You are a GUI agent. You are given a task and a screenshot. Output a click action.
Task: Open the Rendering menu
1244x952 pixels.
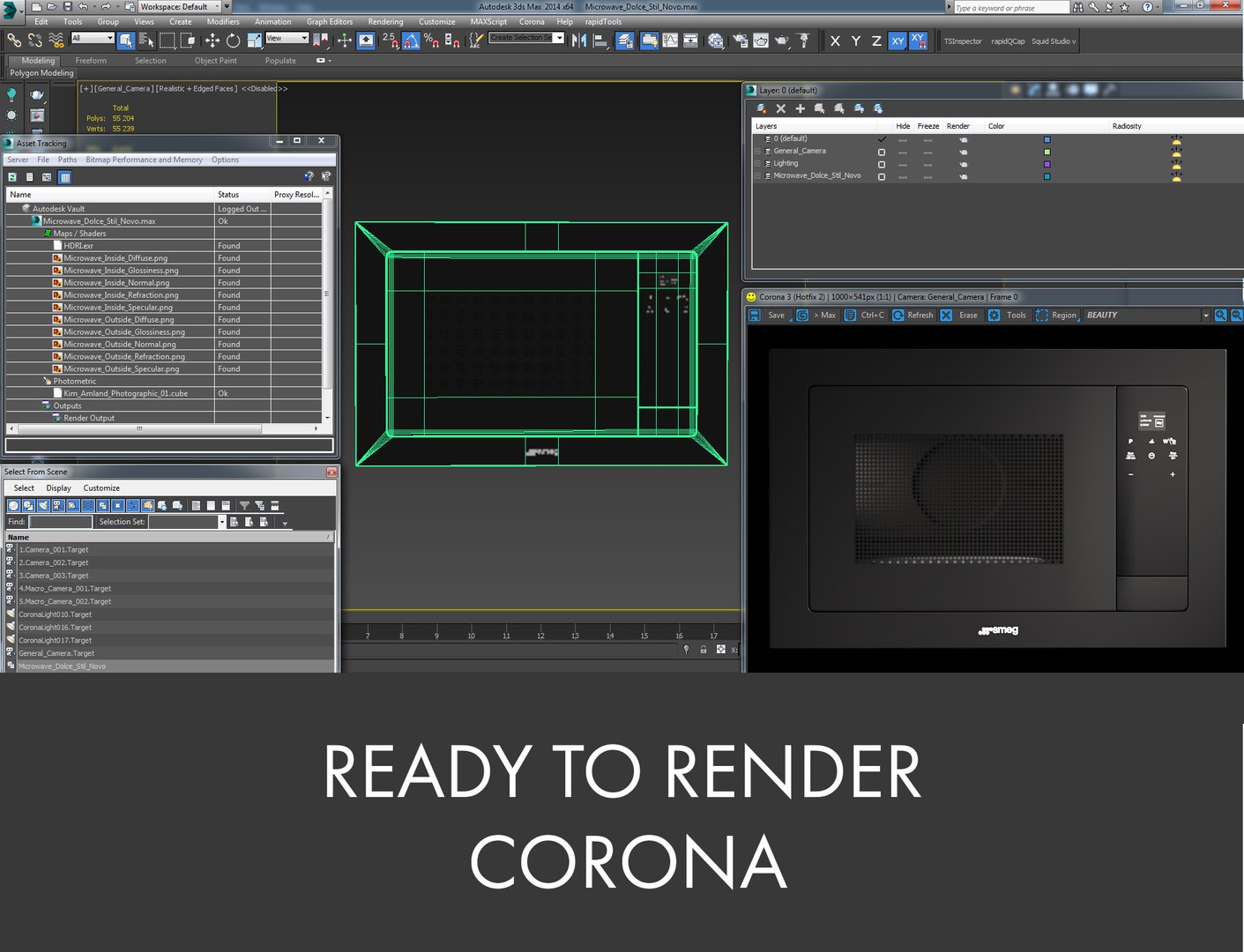[385, 22]
